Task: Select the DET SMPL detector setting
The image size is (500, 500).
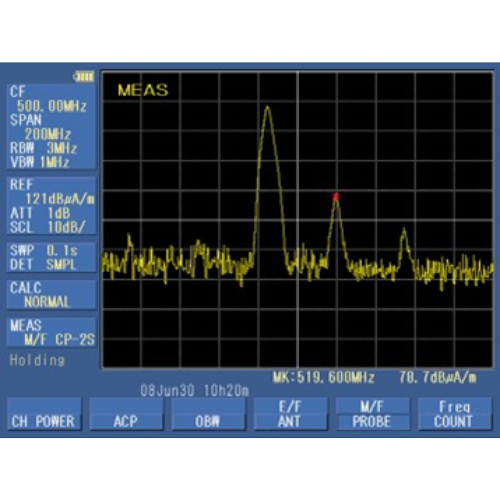Action: pos(43,265)
